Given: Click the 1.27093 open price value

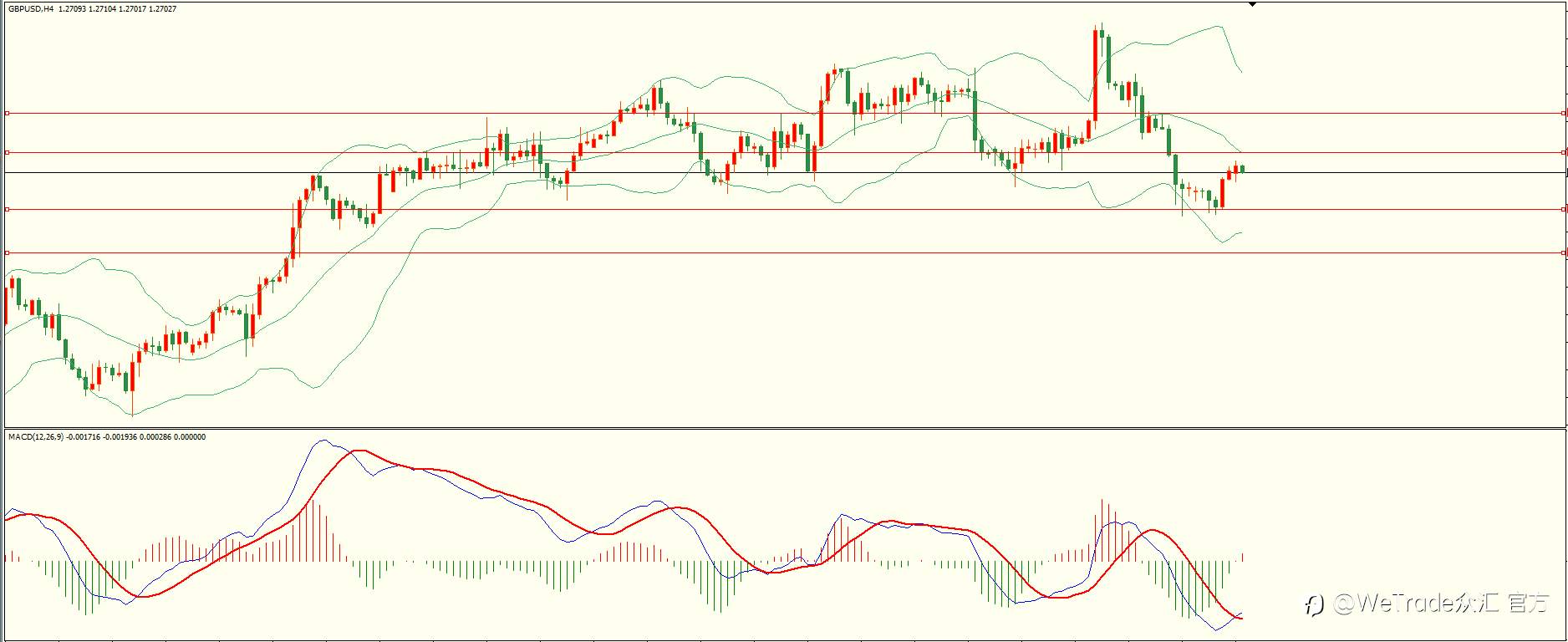Looking at the screenshot, I should pos(73,8).
